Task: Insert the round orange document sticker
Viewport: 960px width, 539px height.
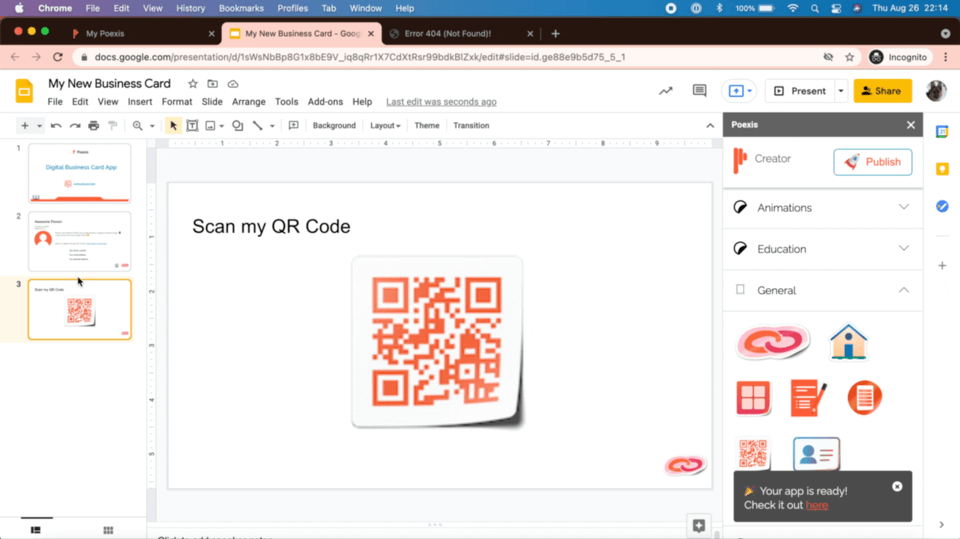Action: click(864, 398)
